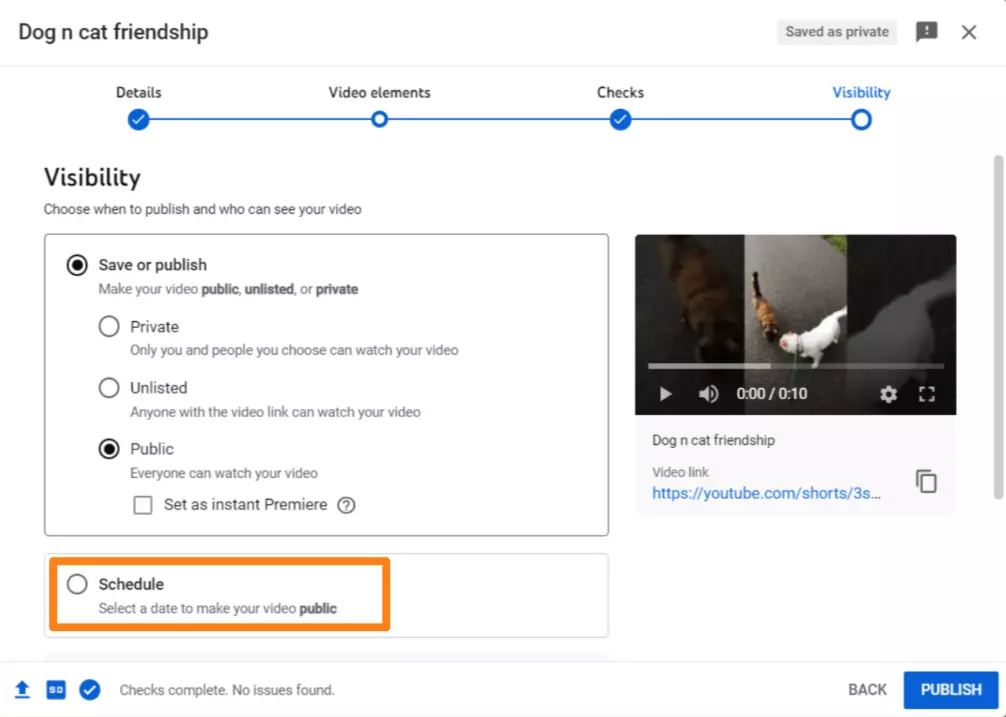Image resolution: width=1006 pixels, height=717 pixels.
Task: Mute the video preview audio
Action: tap(708, 394)
